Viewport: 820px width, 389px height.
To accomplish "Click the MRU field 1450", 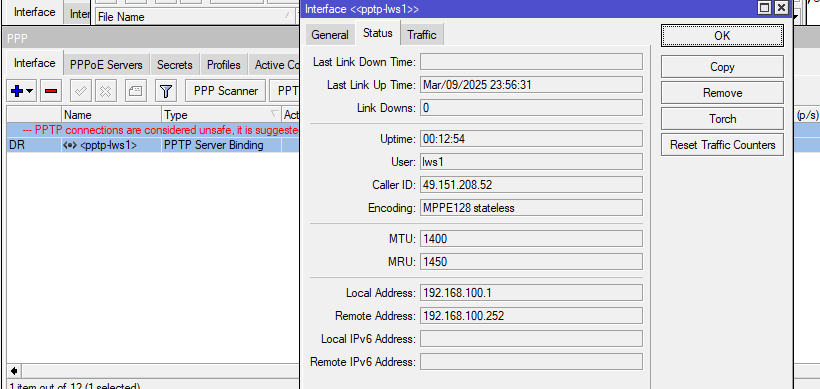I will click(x=531, y=261).
